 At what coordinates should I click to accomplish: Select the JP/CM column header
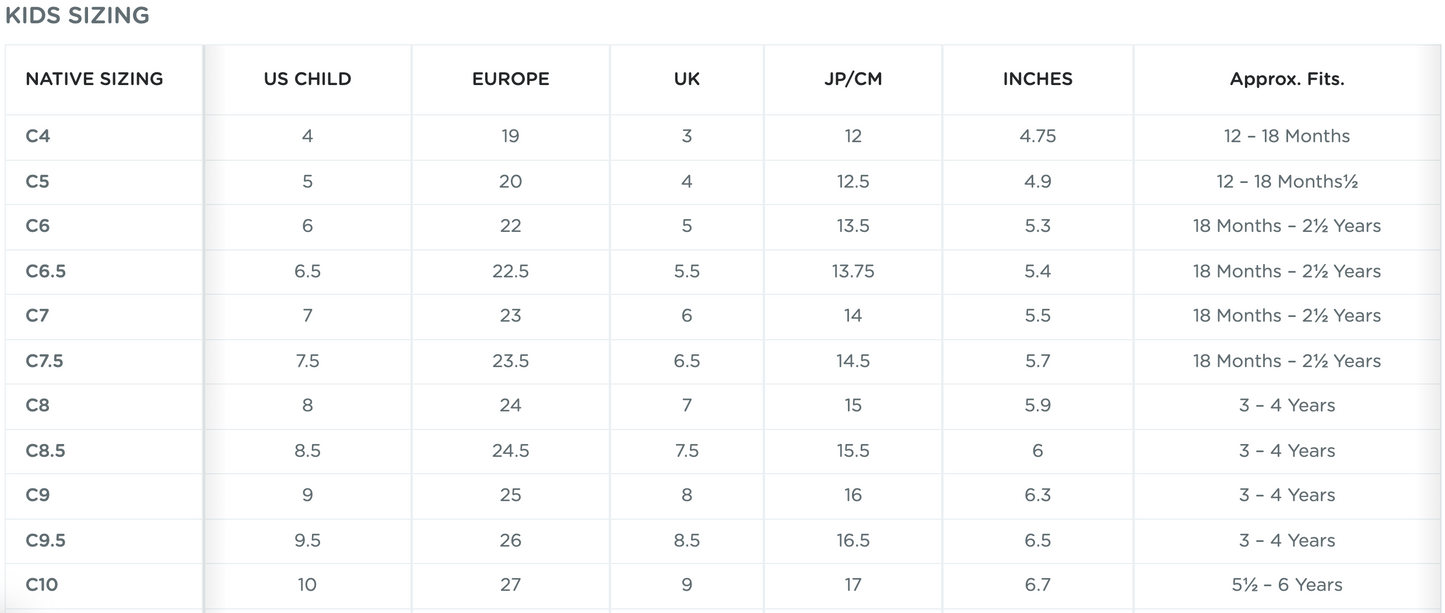853,79
